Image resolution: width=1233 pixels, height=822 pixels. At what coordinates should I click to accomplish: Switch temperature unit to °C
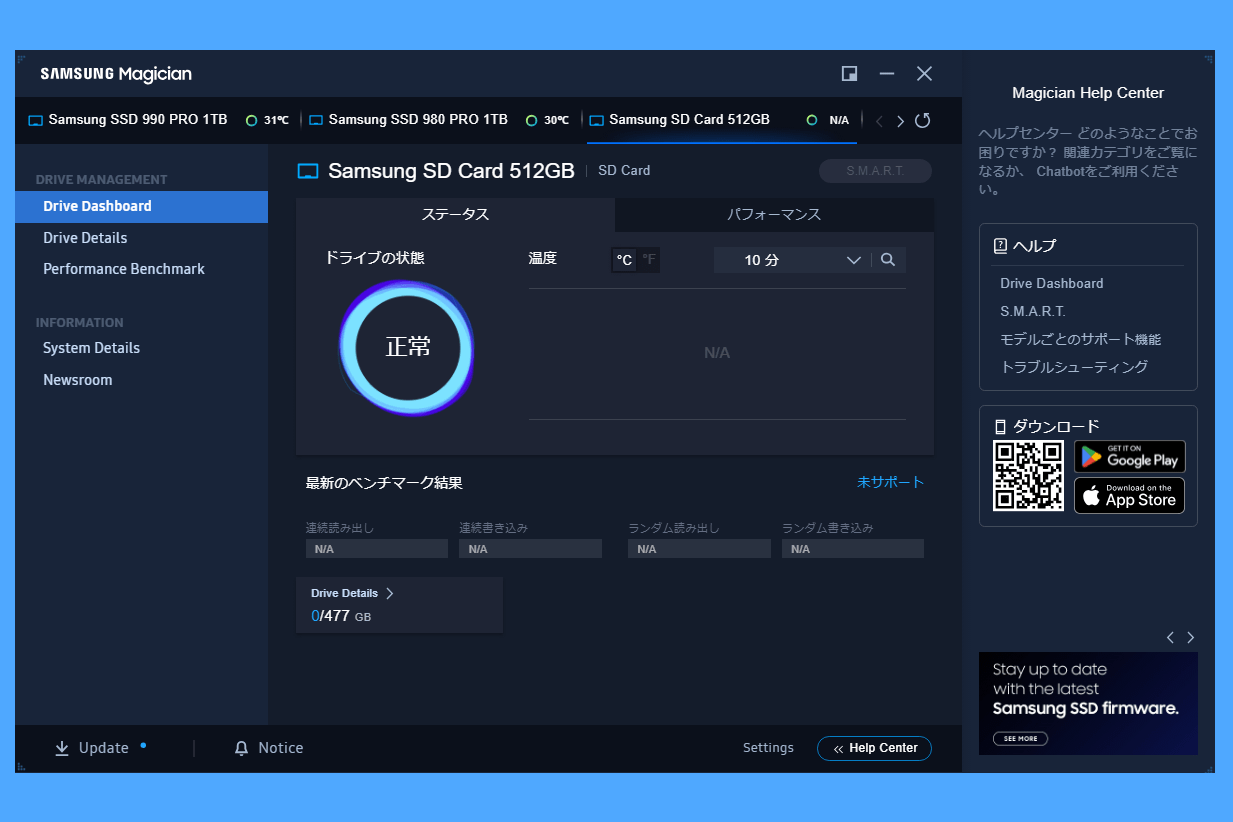click(624, 260)
